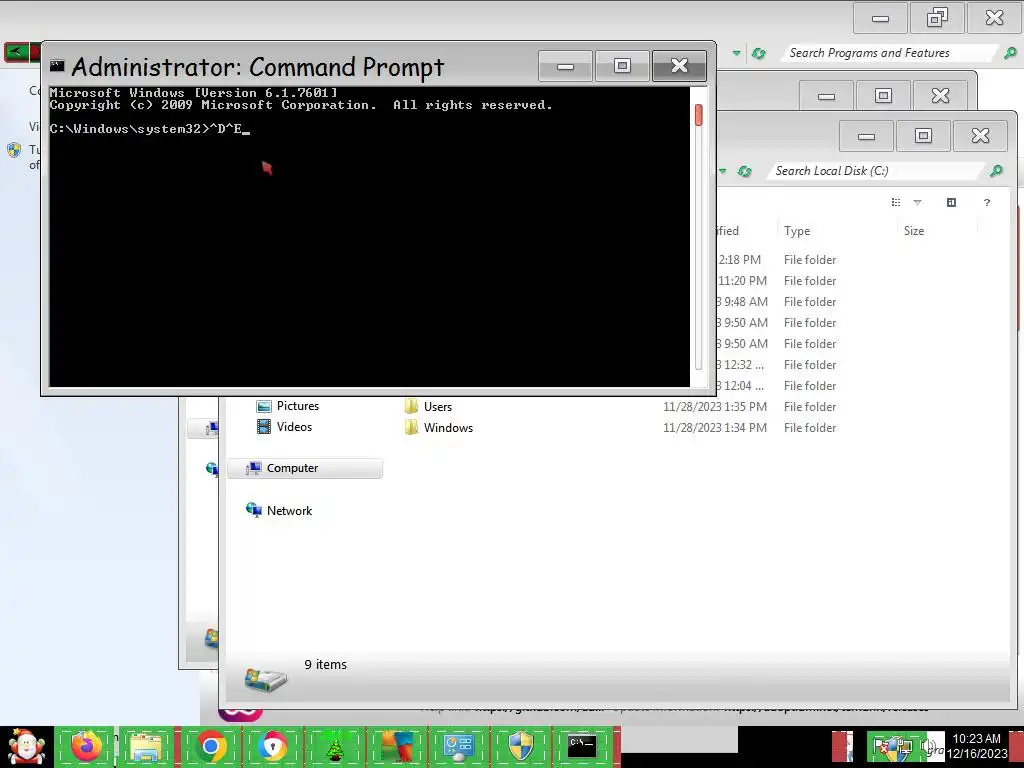Click refresh icon in Programs and Features window
This screenshot has height=768, width=1024.
[758, 54]
